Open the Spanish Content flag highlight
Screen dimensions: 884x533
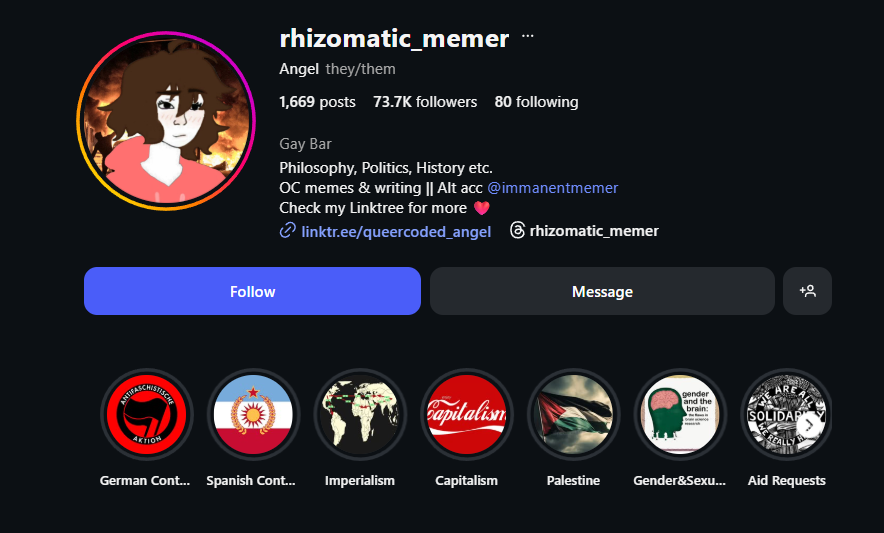click(252, 415)
